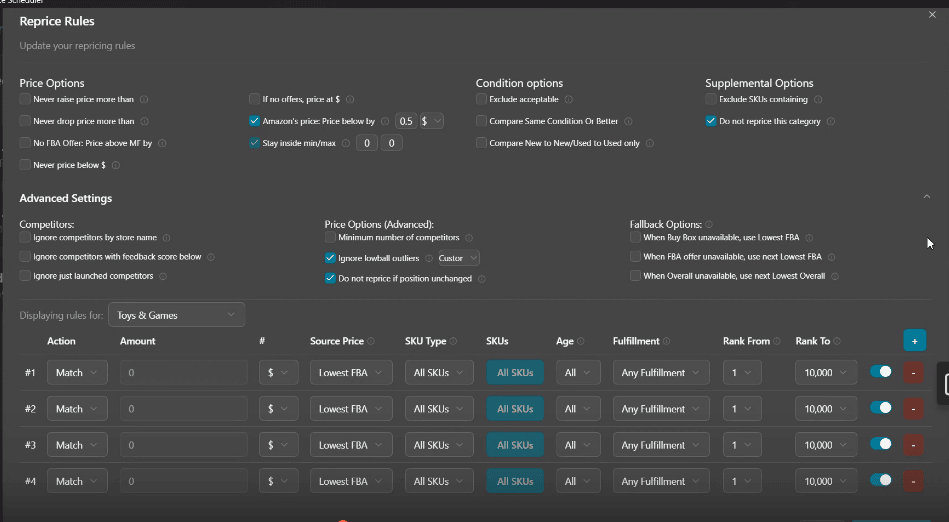Turn off the toggle switch for rule #2
This screenshot has width=949, height=522.
(881, 408)
